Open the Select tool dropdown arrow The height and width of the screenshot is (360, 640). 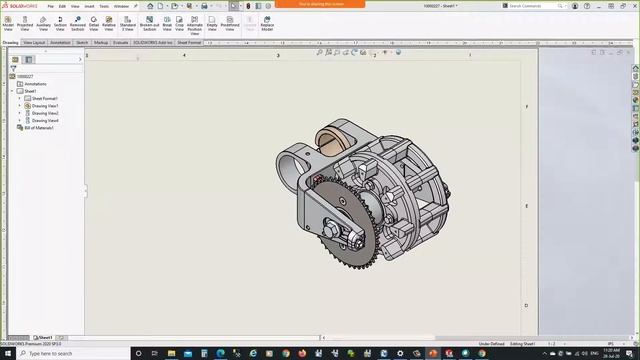point(240,6)
